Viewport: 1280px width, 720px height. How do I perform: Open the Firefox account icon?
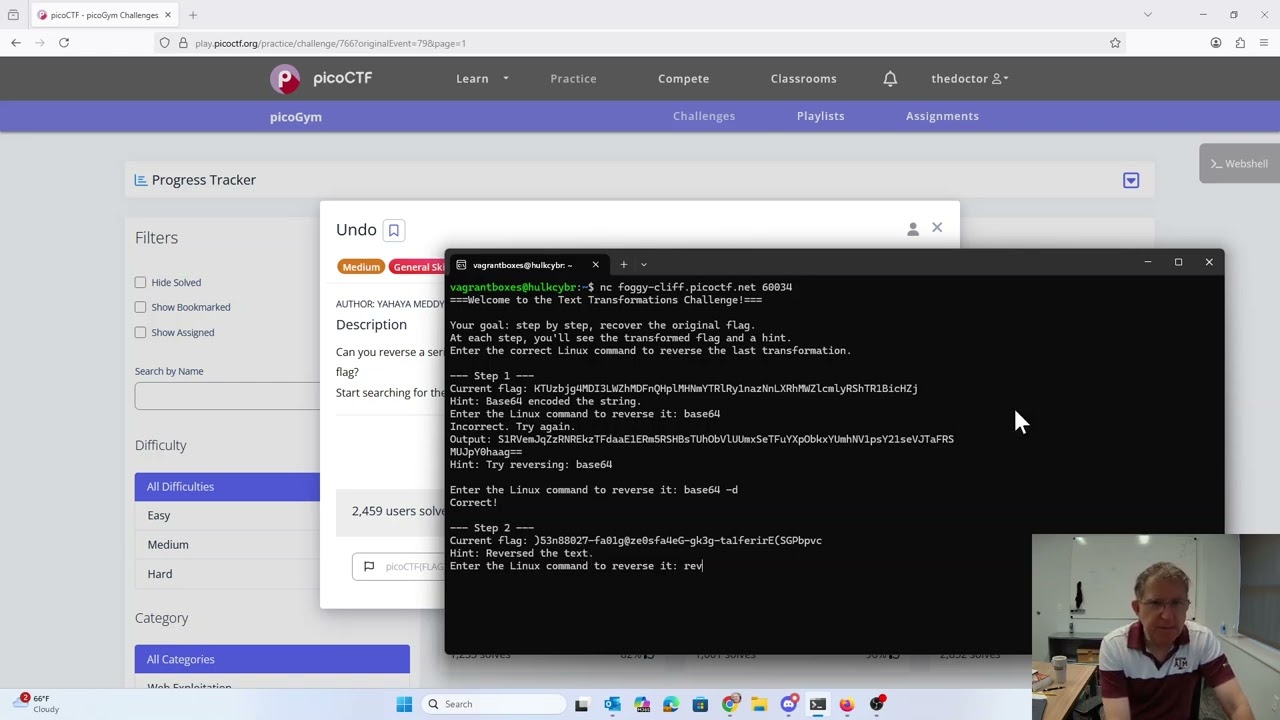coord(1216,43)
